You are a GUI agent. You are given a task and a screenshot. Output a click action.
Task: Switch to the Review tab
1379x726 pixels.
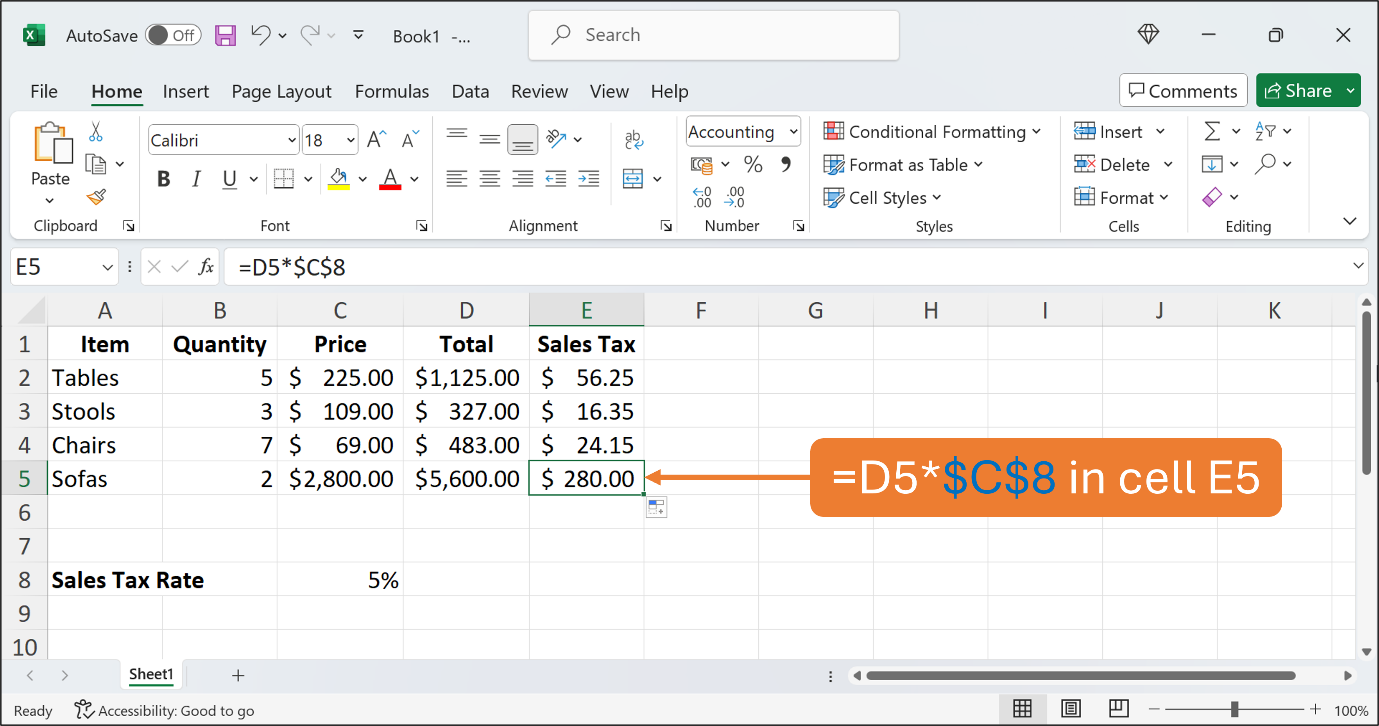[539, 91]
